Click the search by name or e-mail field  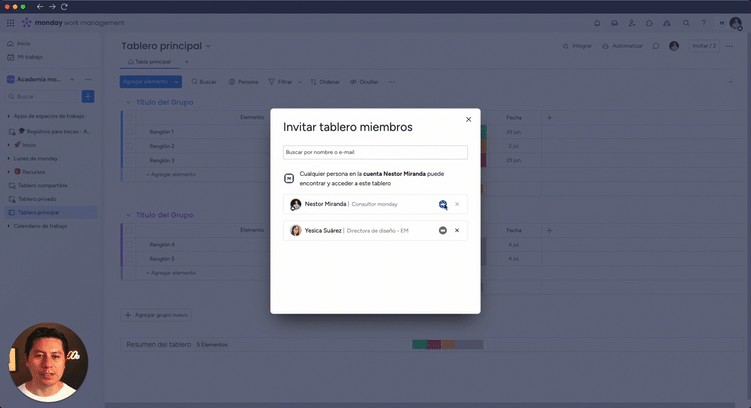(x=375, y=153)
